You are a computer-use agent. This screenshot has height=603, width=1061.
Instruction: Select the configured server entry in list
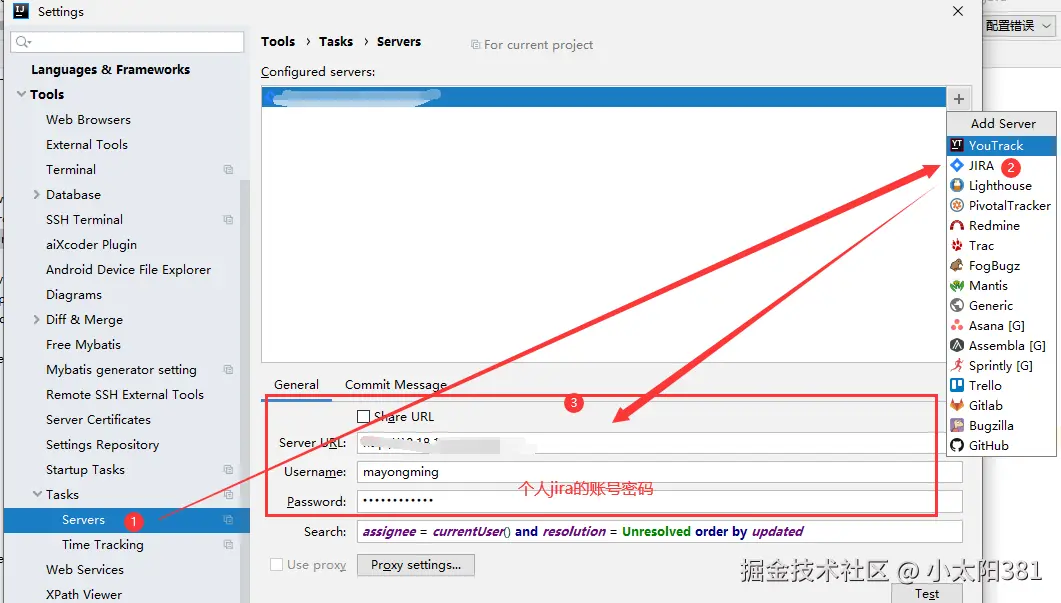(604, 97)
